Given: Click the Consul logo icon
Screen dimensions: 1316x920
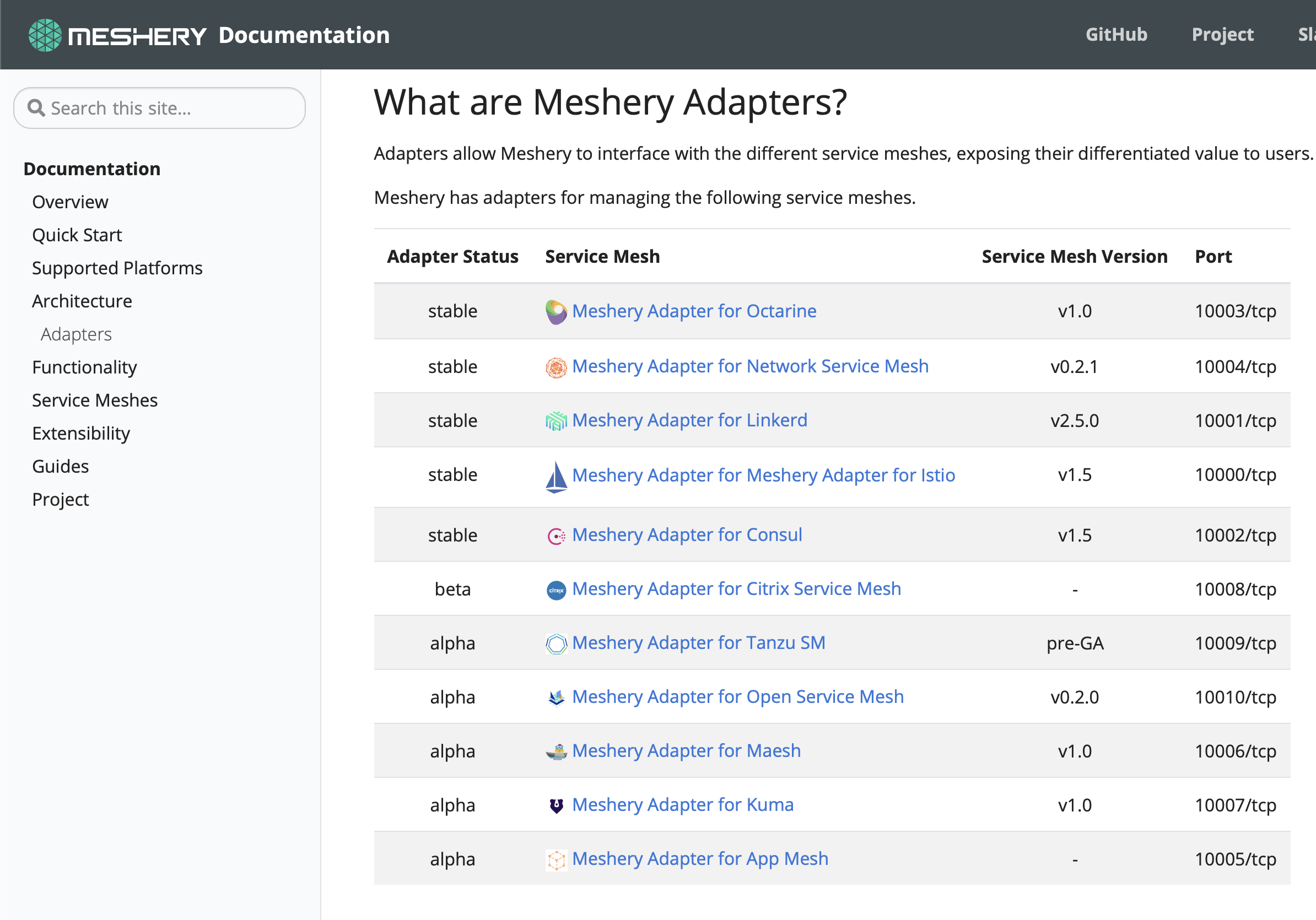Looking at the screenshot, I should pyautogui.click(x=556, y=535).
